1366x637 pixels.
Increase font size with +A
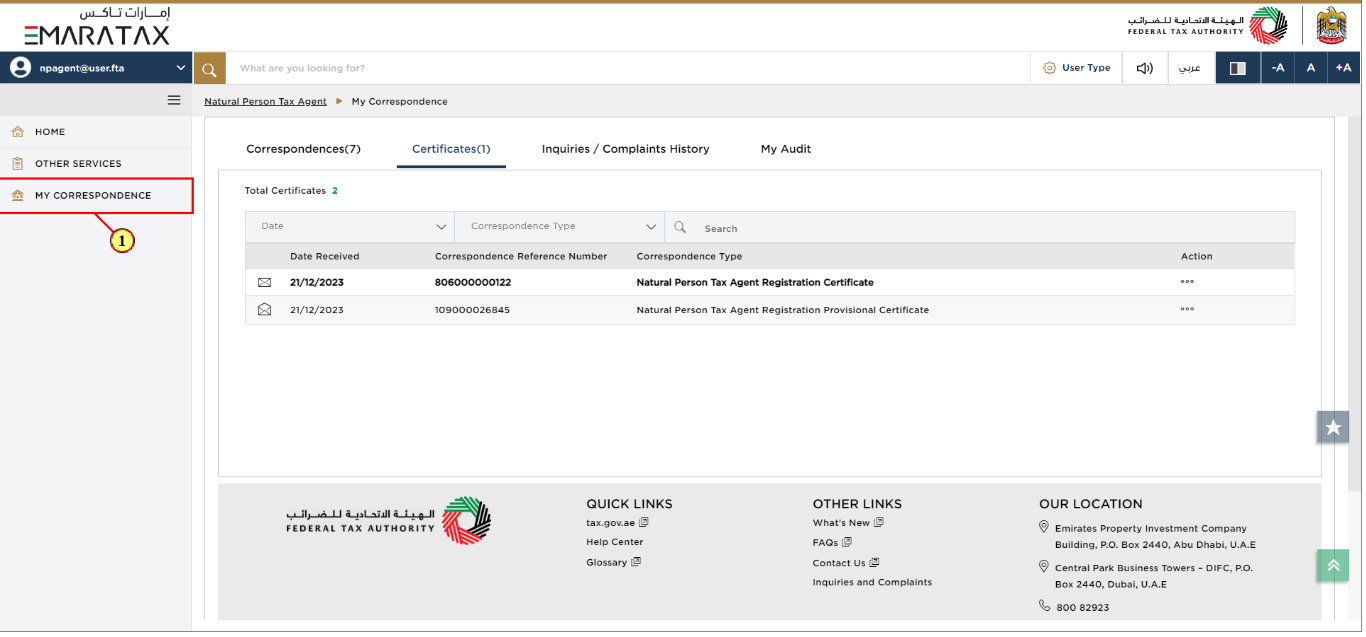point(1343,68)
